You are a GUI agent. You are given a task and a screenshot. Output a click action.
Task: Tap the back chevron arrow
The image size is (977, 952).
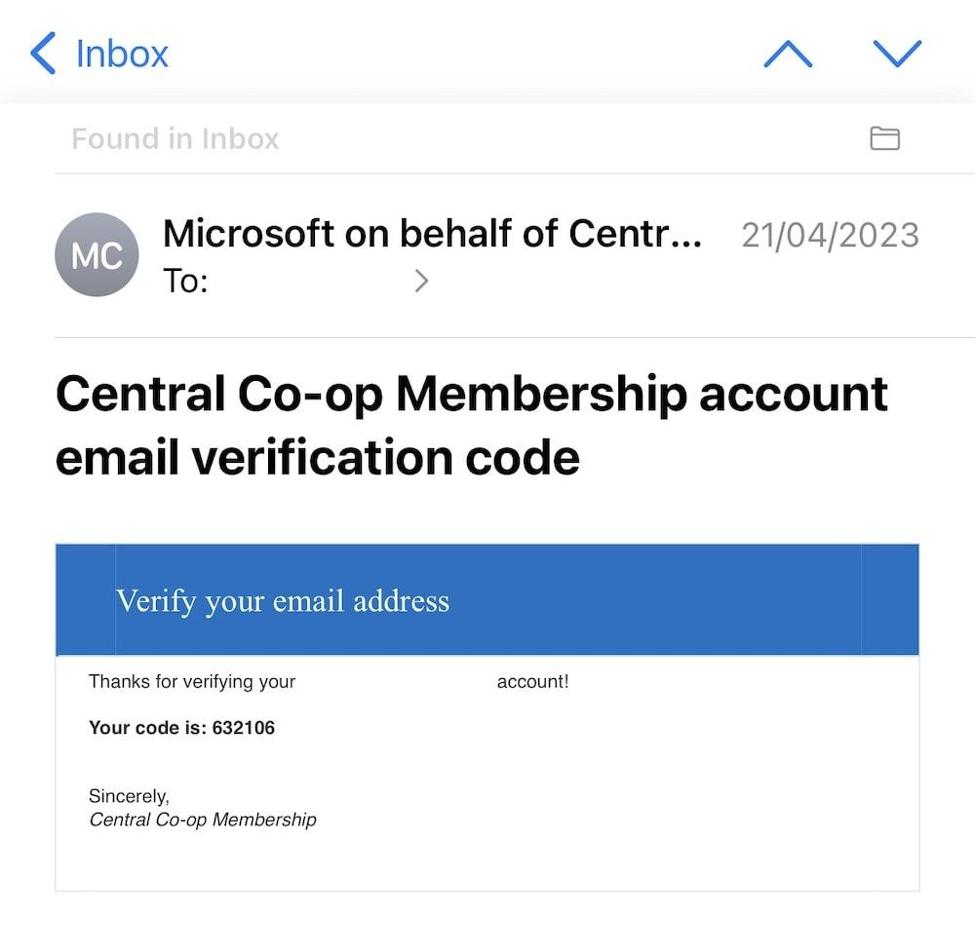click(x=43, y=53)
